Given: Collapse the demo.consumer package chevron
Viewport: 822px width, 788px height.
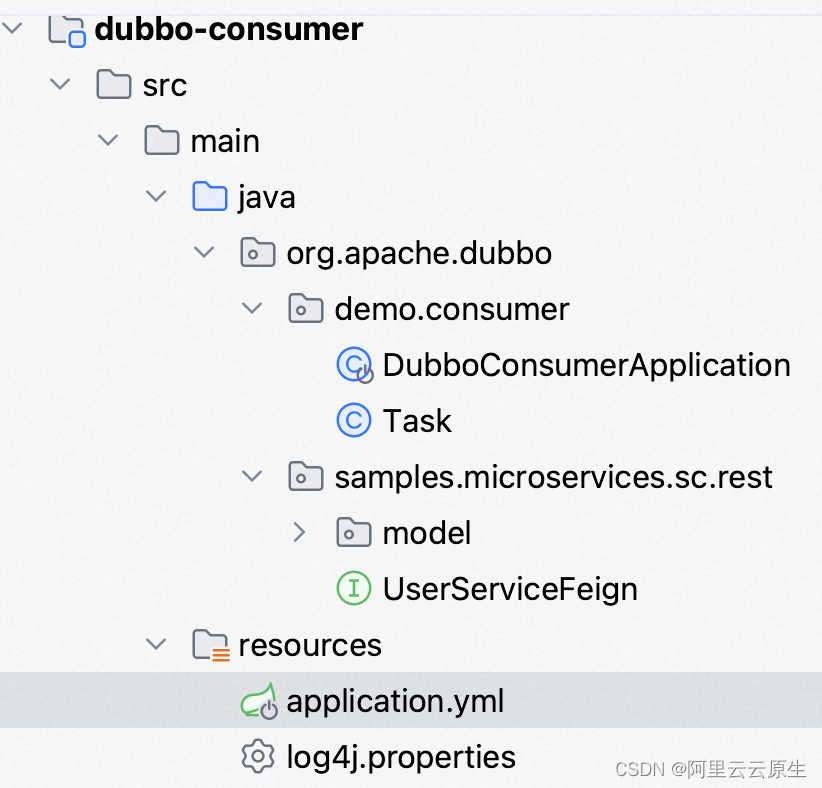Looking at the screenshot, I should tap(252, 308).
